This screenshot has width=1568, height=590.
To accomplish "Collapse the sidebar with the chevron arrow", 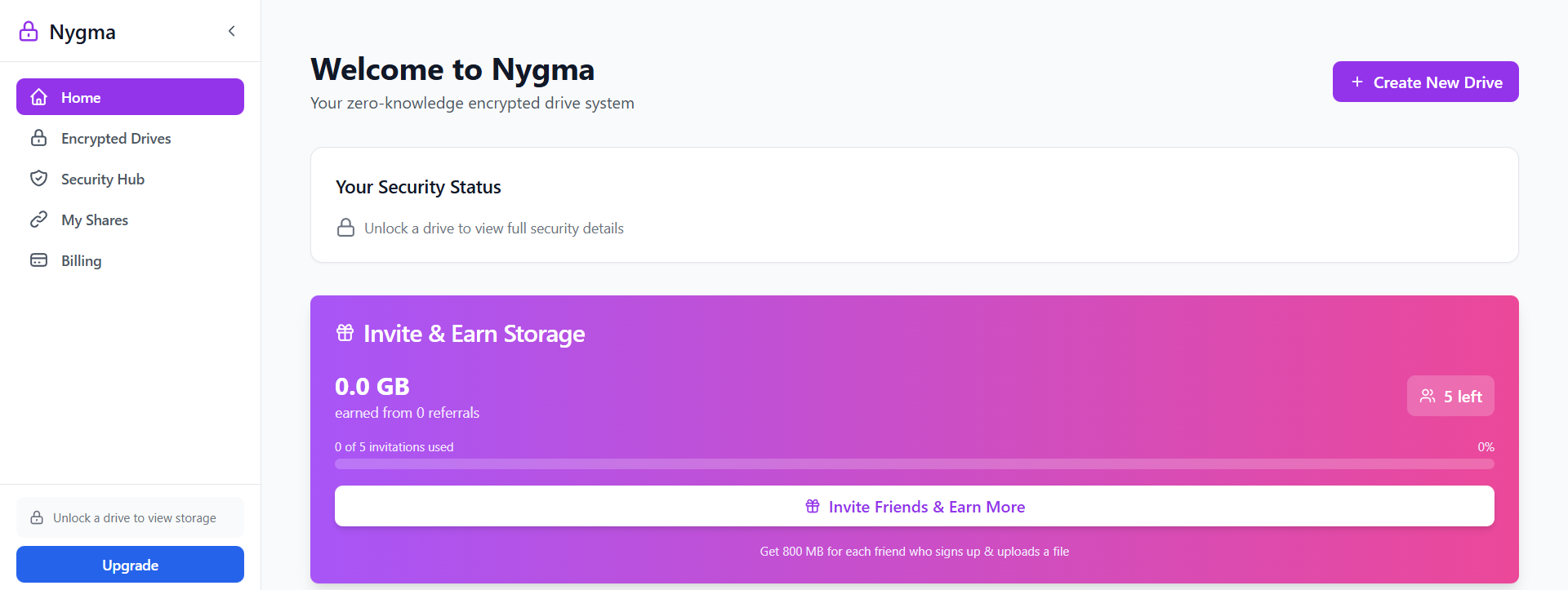I will (x=232, y=31).
